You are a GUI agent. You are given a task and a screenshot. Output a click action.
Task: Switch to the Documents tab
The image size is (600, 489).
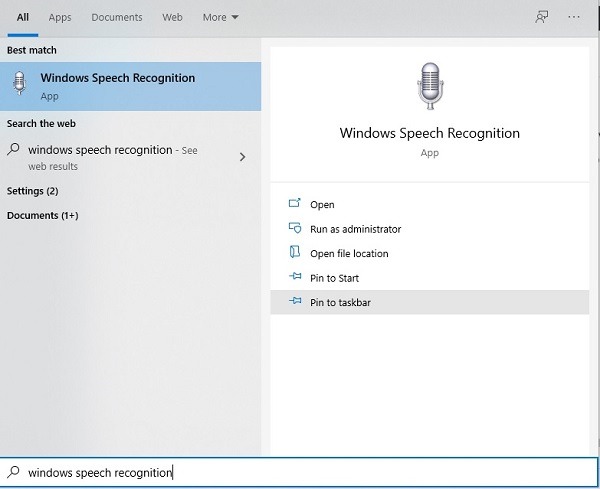pos(117,18)
